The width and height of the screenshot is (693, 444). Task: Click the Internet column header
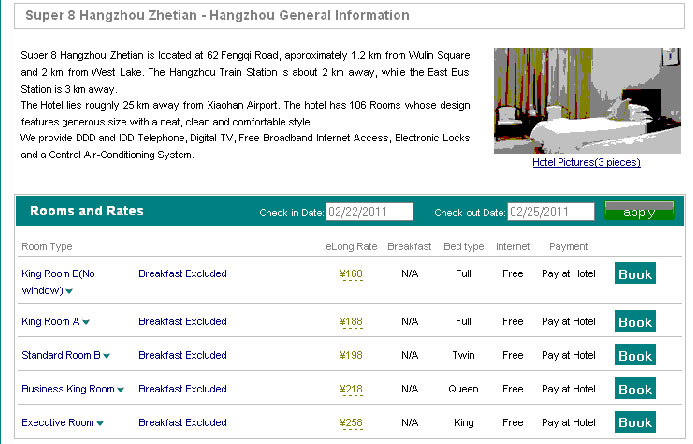tap(513, 247)
